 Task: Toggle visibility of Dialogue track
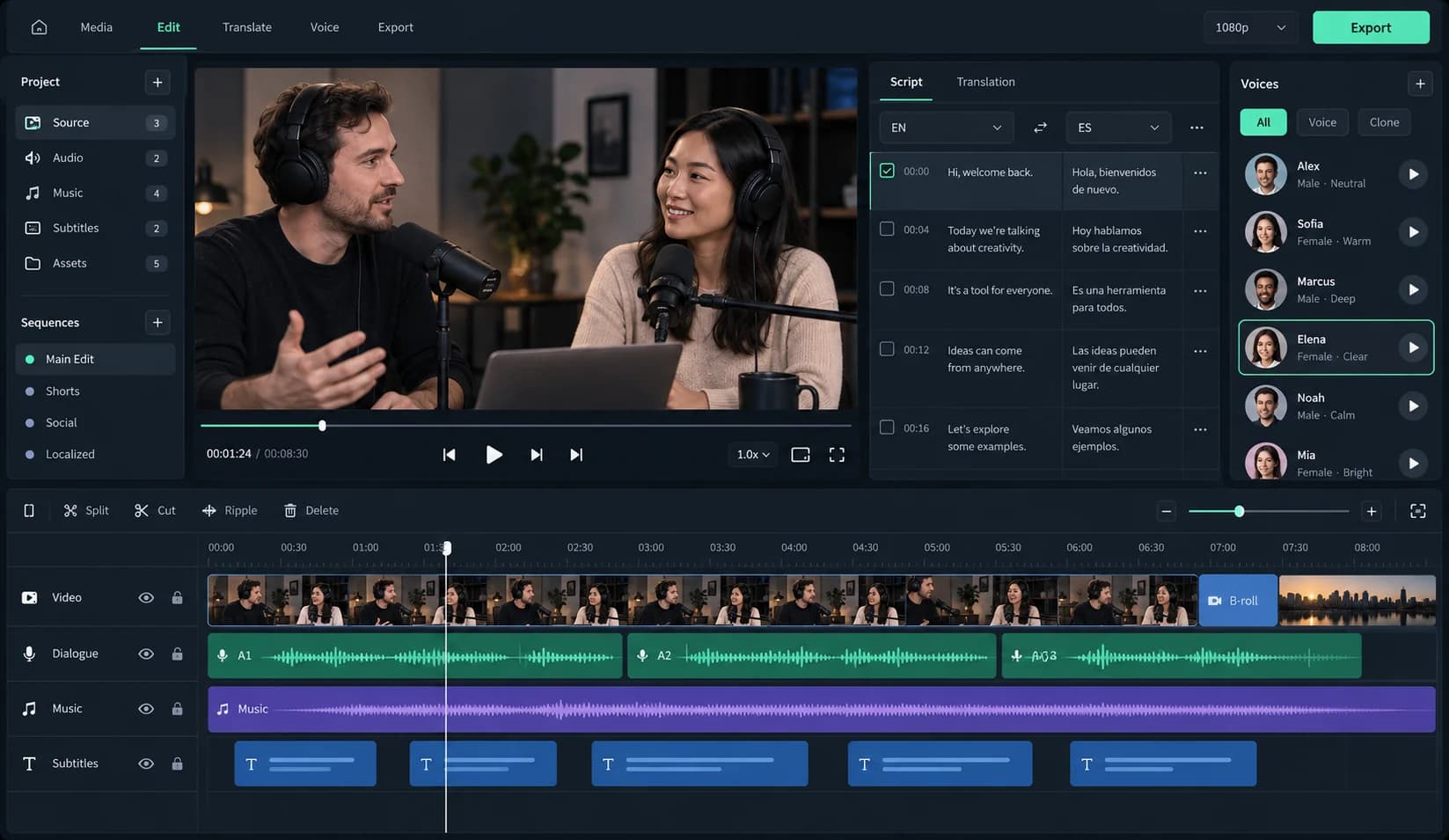click(146, 654)
